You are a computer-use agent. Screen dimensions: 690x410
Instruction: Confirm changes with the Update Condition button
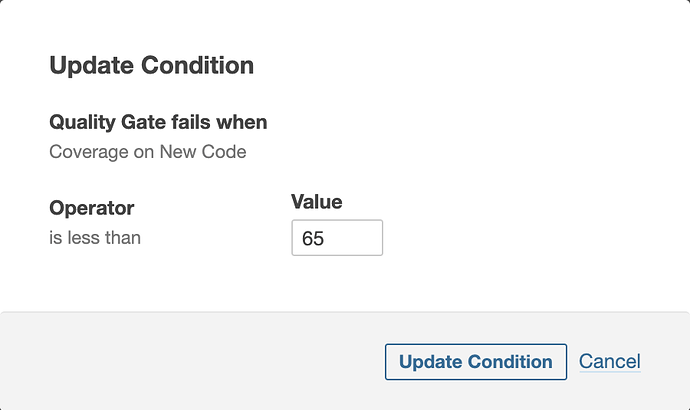(475, 362)
